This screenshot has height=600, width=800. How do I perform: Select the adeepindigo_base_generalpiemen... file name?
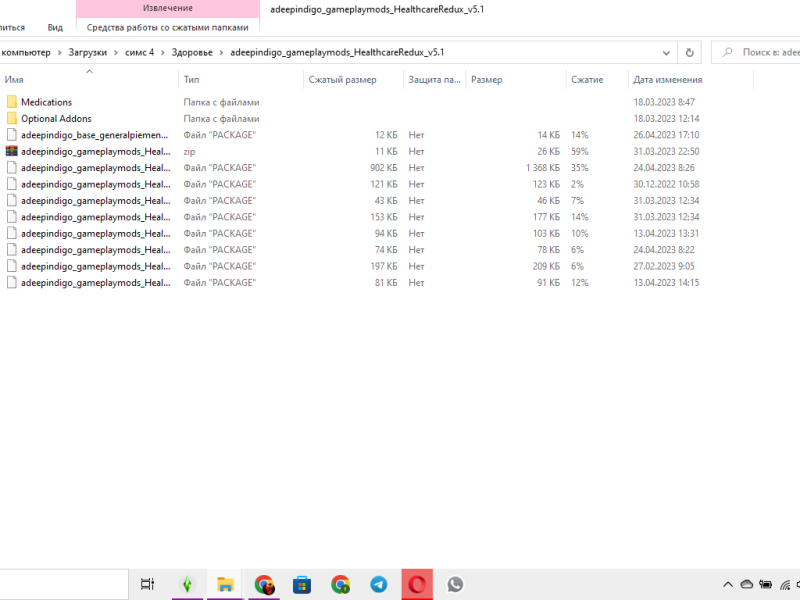94,135
